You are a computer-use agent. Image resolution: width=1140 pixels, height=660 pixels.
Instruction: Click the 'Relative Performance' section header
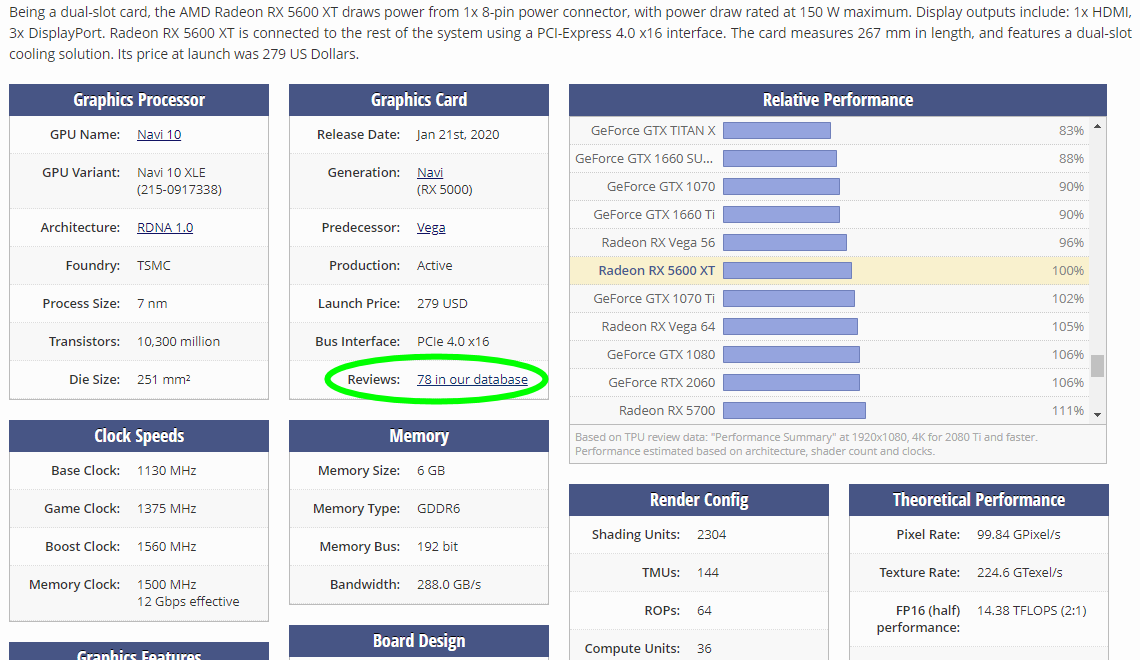(838, 100)
